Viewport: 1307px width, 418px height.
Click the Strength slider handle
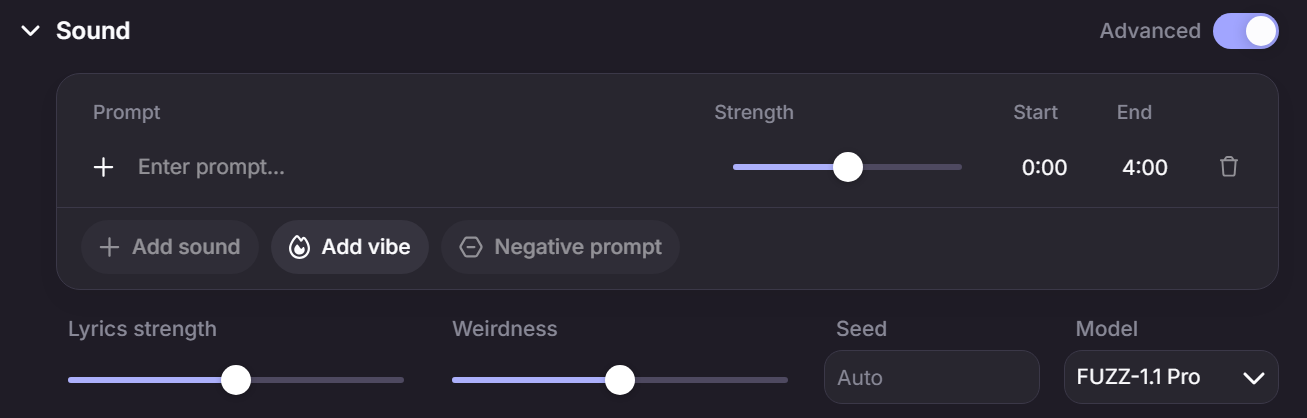848,167
